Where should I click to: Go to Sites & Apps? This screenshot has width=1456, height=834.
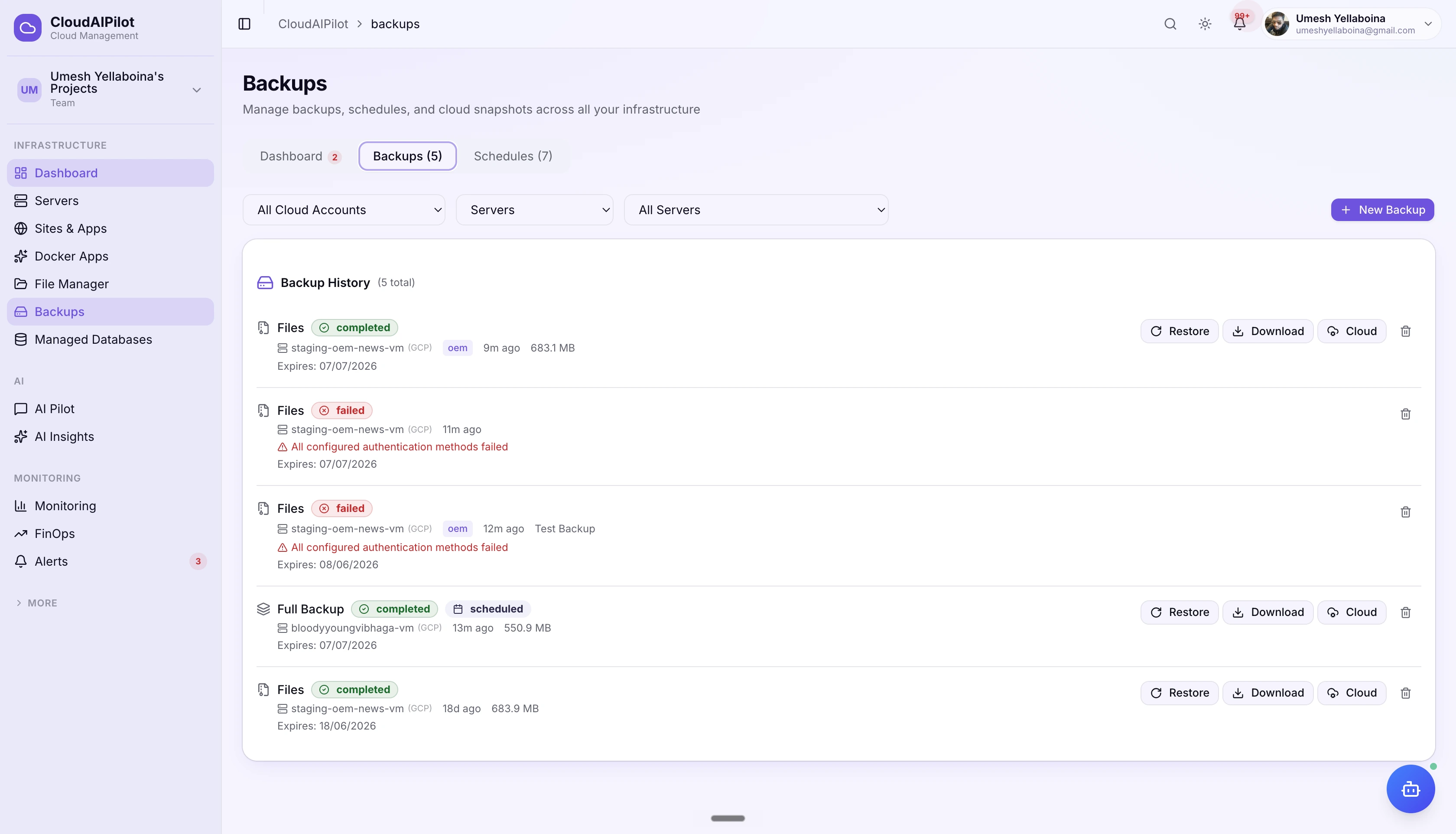tap(110, 228)
